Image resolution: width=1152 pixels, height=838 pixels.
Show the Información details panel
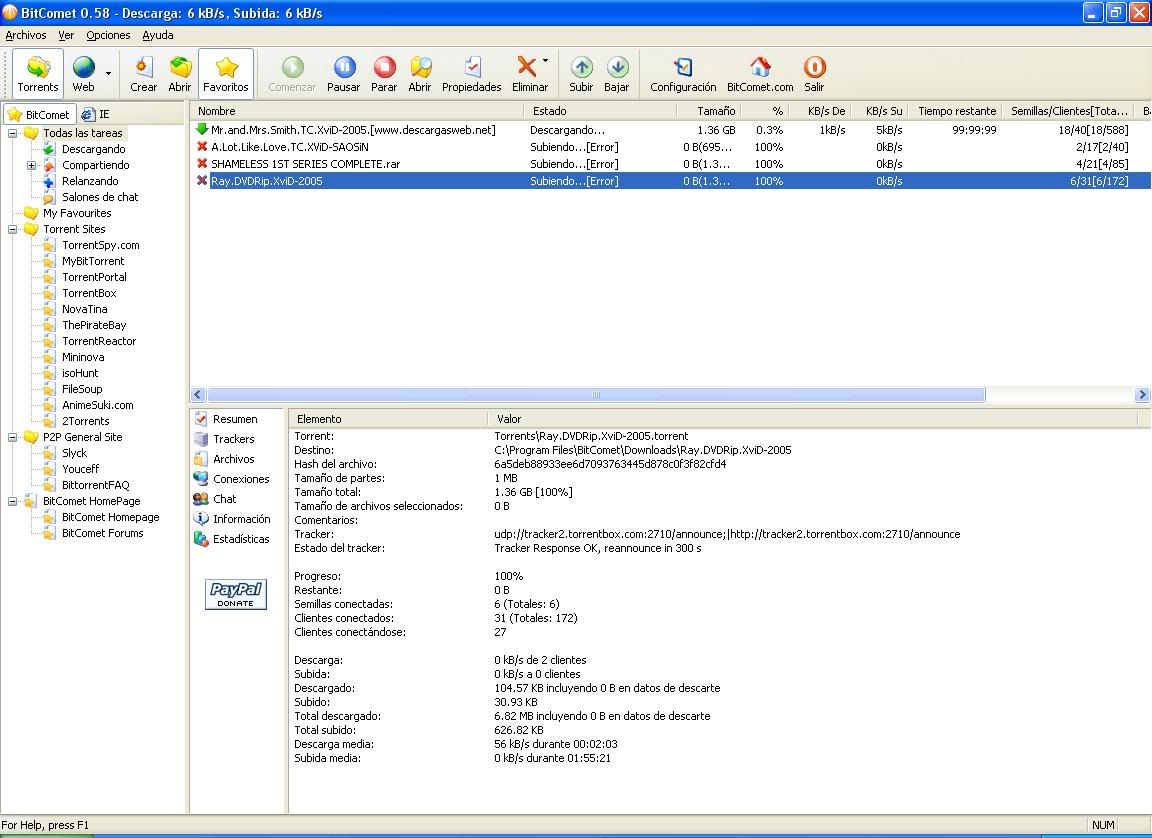click(242, 519)
